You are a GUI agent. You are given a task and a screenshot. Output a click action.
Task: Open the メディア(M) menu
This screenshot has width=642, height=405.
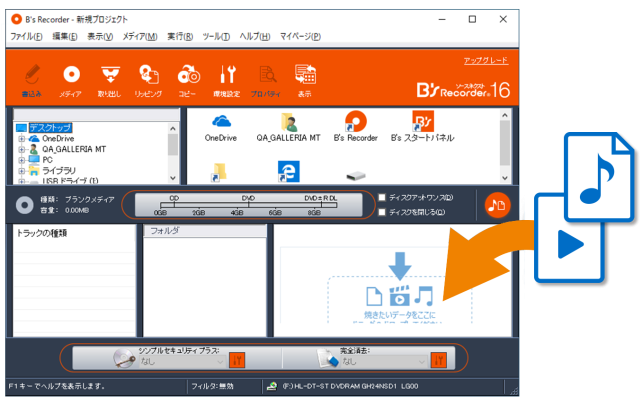coord(140,36)
